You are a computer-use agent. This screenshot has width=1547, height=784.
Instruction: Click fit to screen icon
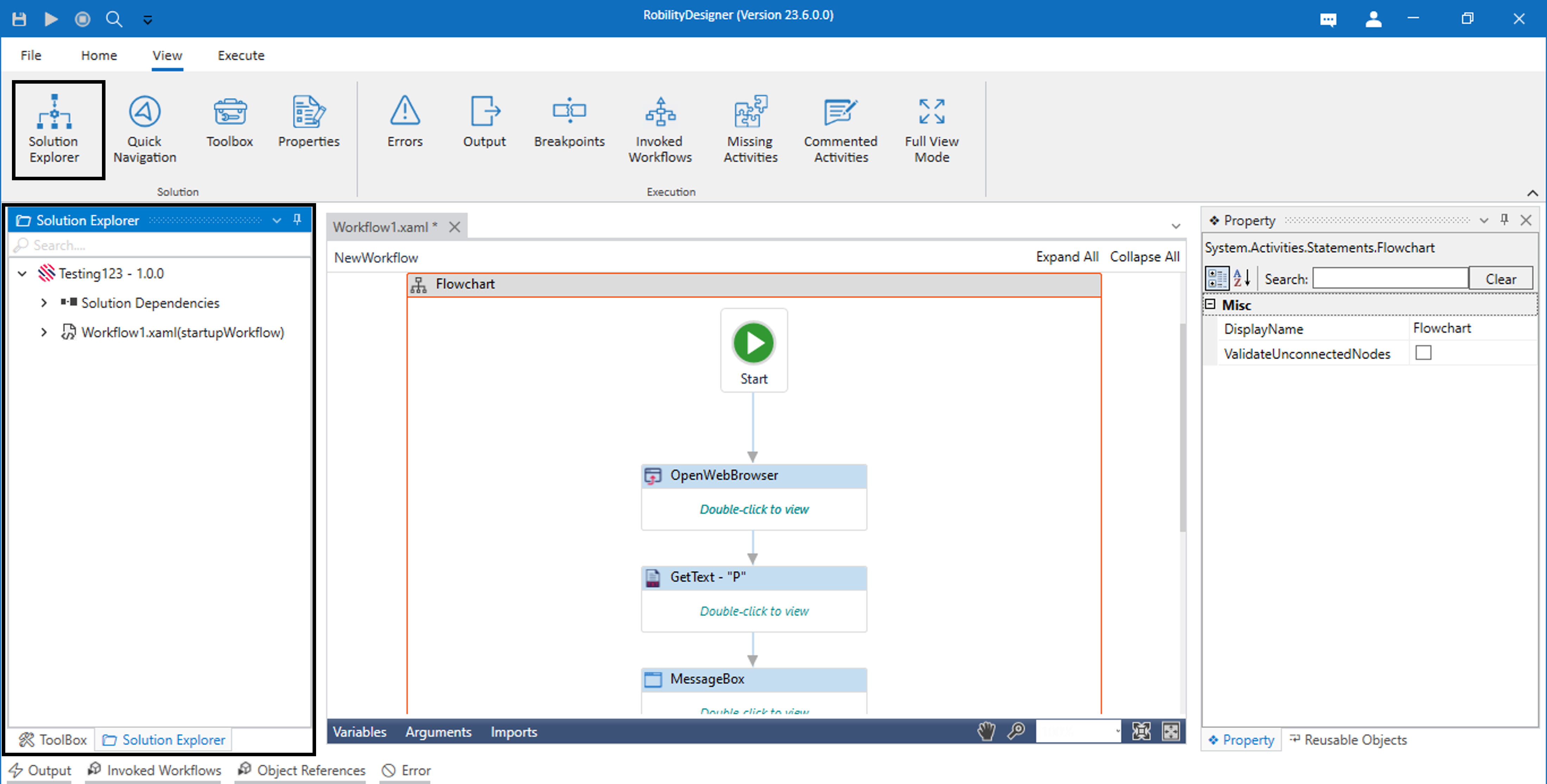point(1141,731)
